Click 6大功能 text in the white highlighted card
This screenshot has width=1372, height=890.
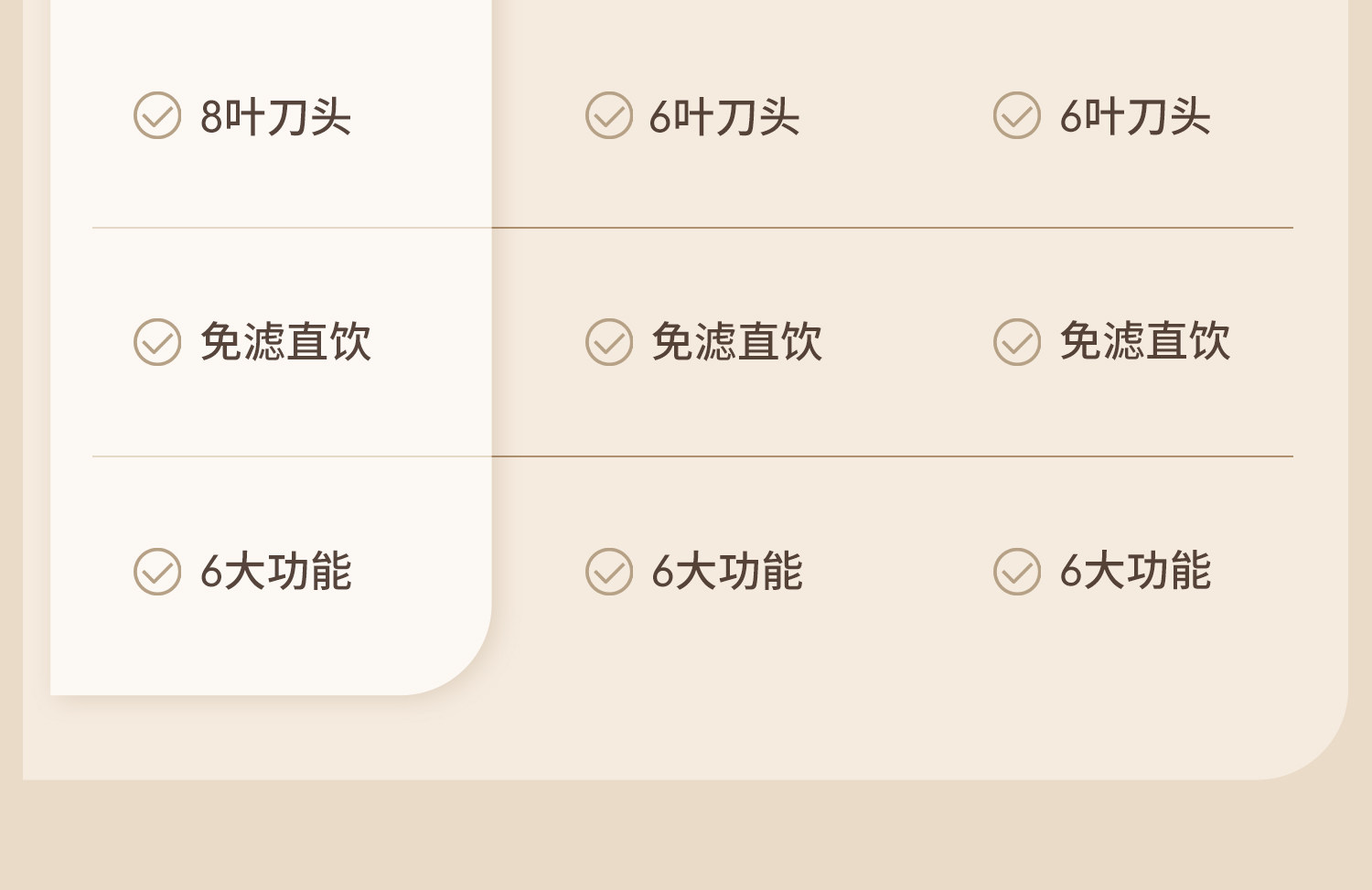point(275,572)
